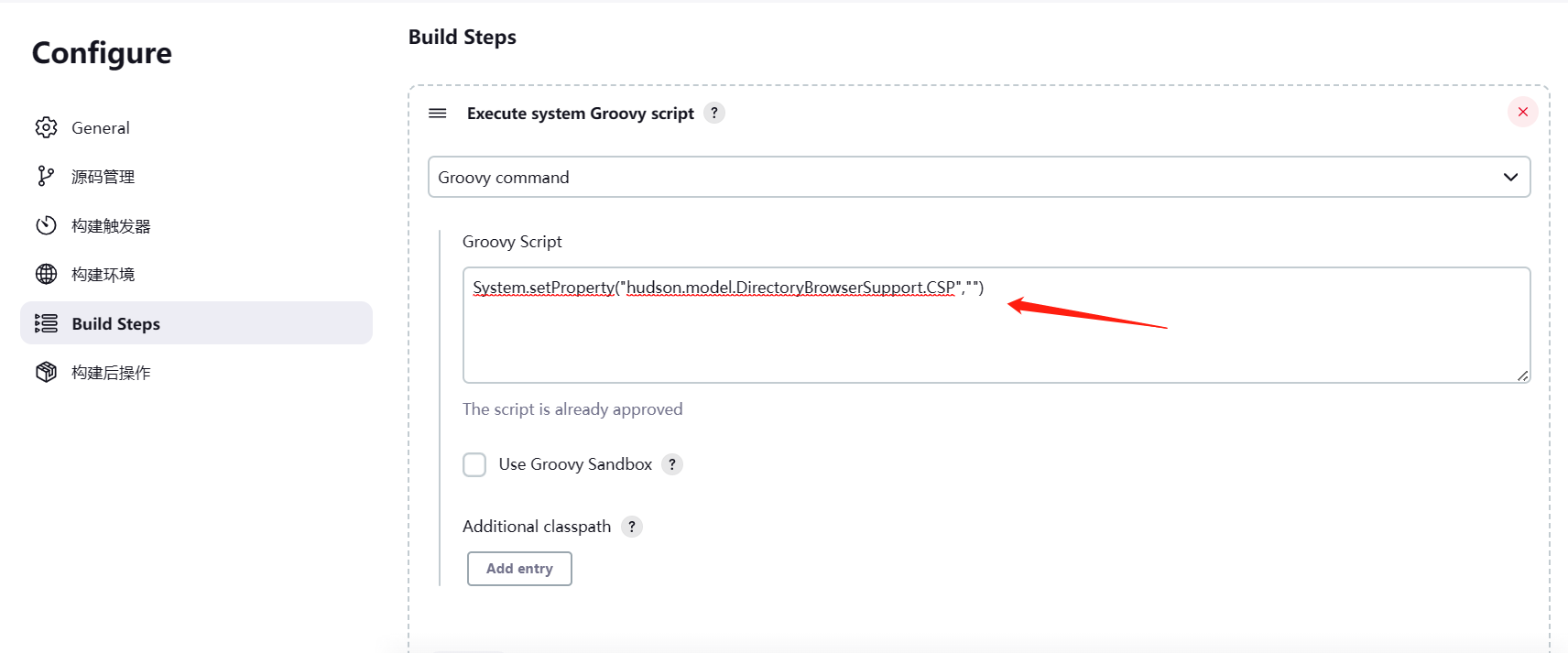The width and height of the screenshot is (1568, 653).
Task: Open the 构建触发器 section
Action: pos(111,226)
